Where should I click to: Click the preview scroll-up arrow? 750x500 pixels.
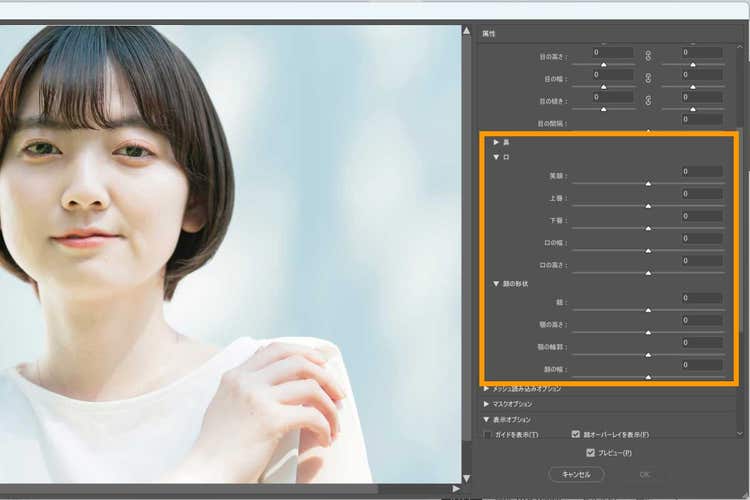[x=466, y=31]
